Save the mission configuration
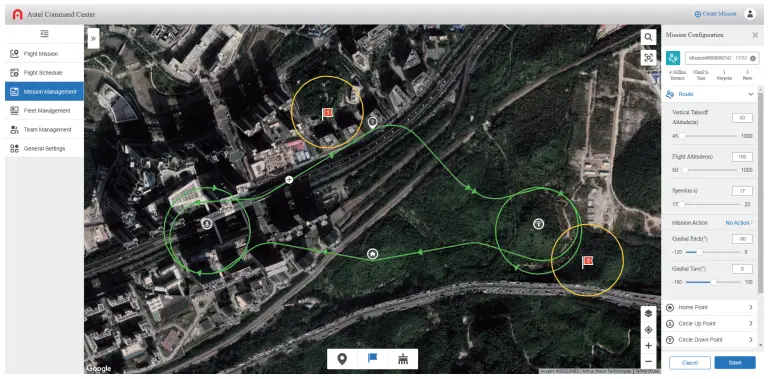This screenshot has height=379, width=768. [x=735, y=363]
